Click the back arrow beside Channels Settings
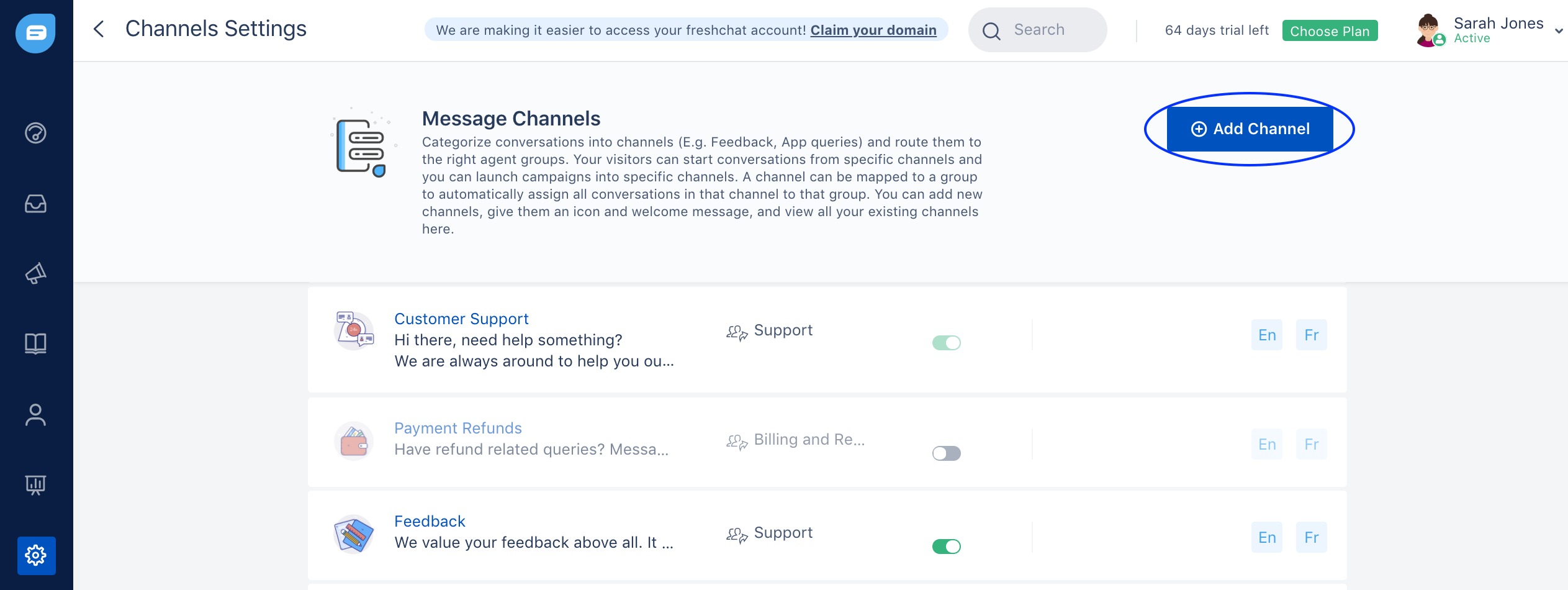Viewport: 1568px width, 590px height. [101, 29]
